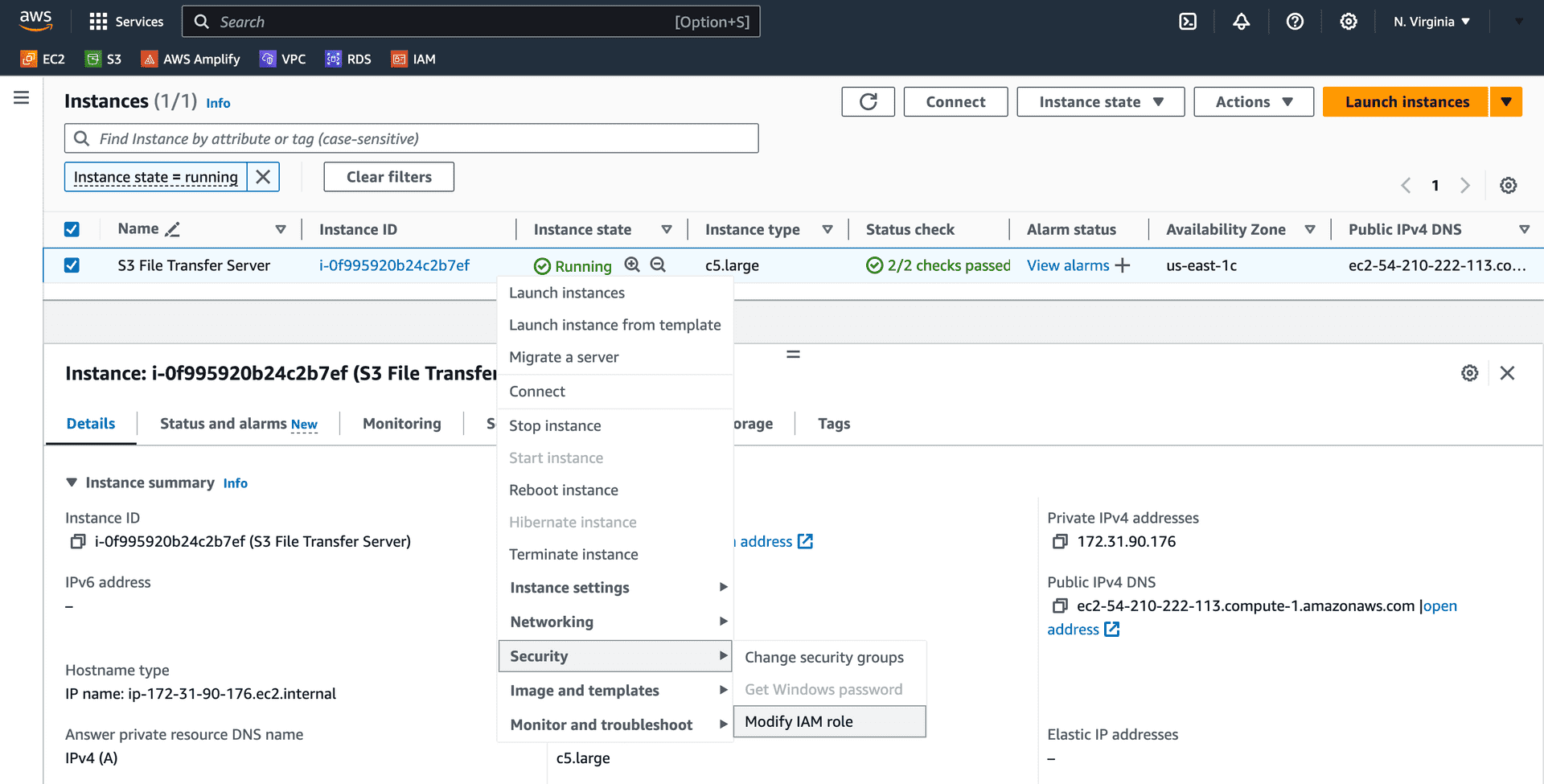Copy the Public IPv4 DNS name
This screenshot has height=784, width=1544.
click(1060, 606)
